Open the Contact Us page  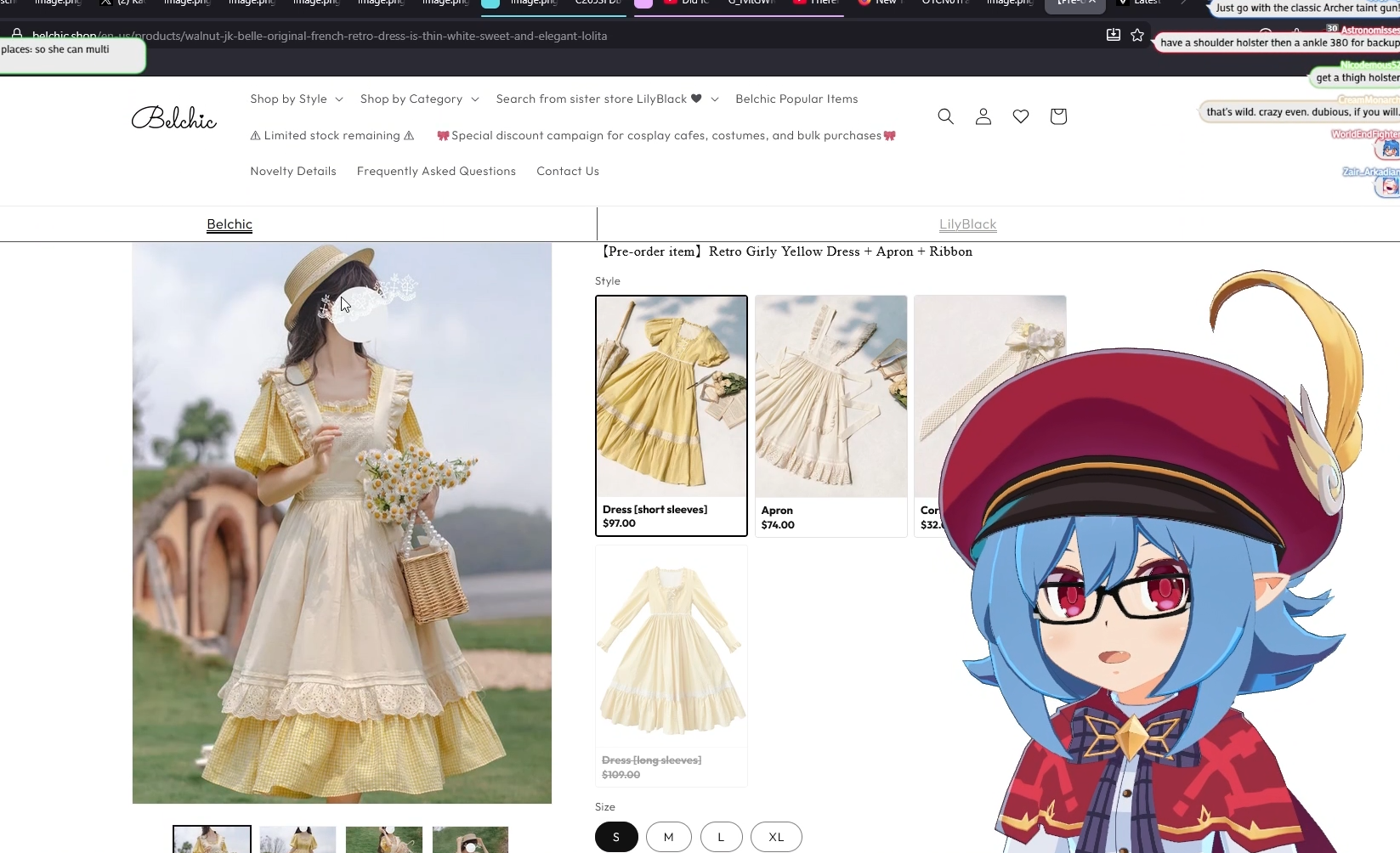(x=568, y=171)
